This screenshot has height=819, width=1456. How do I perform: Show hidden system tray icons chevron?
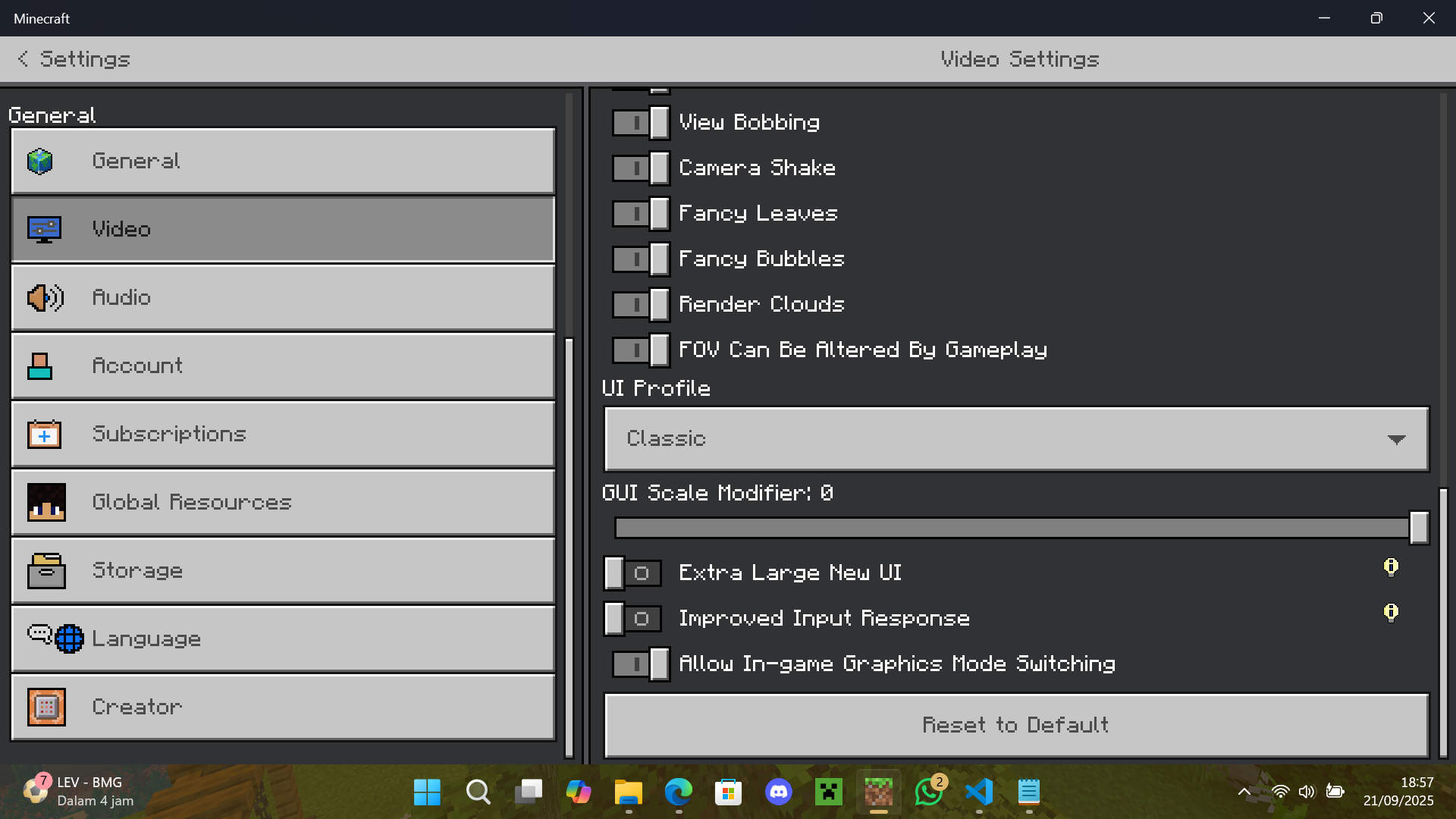[1244, 792]
